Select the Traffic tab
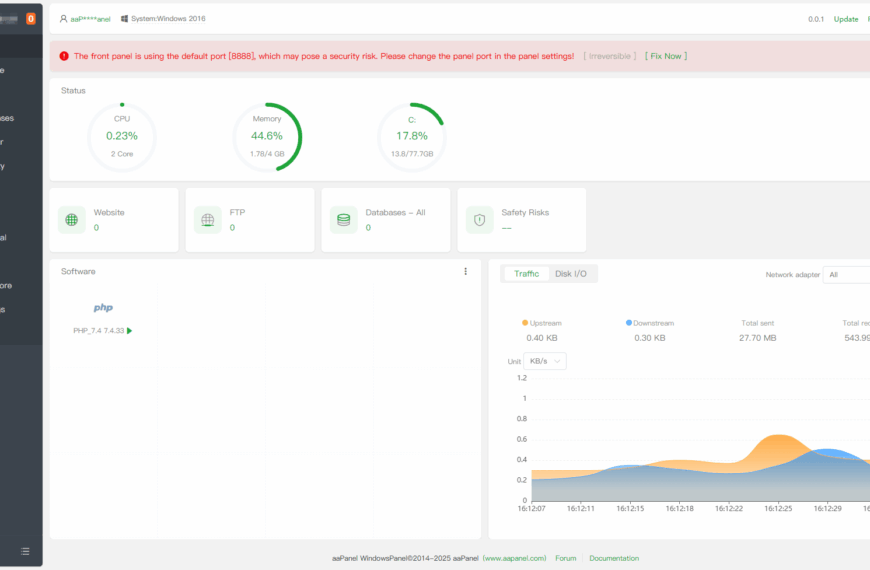The width and height of the screenshot is (870, 570). 526,274
